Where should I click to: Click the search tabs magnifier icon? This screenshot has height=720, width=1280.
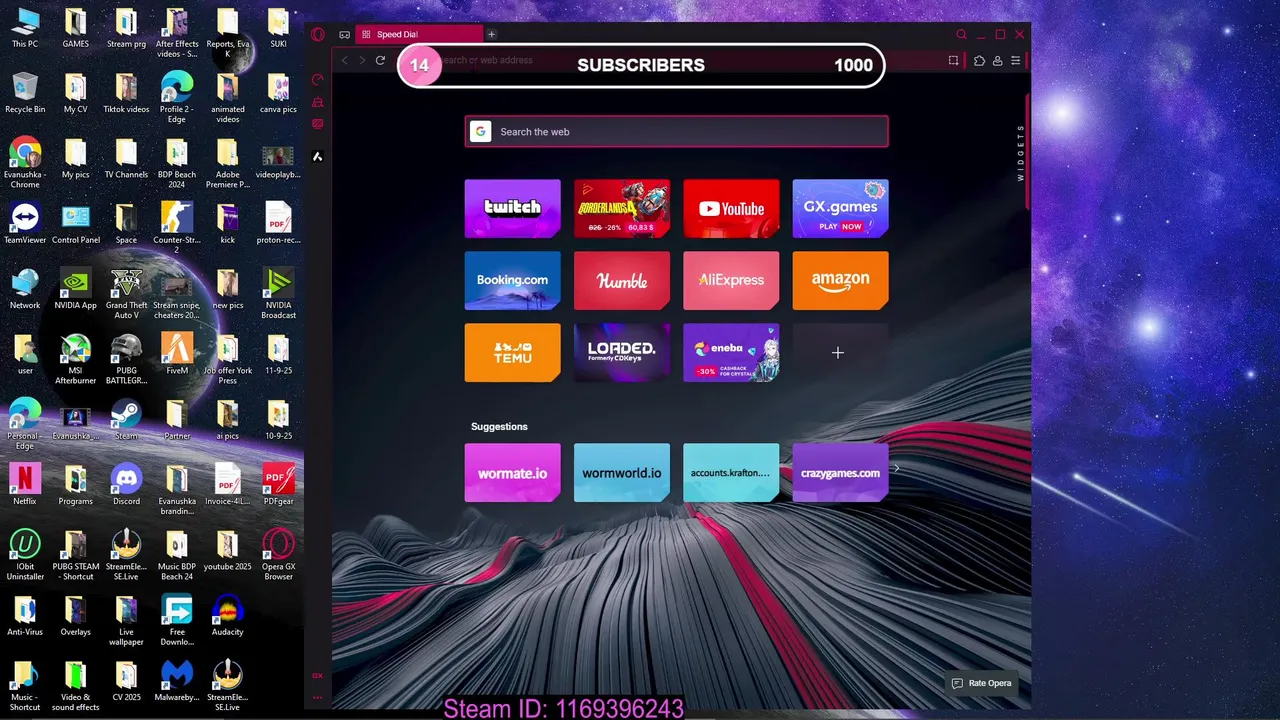962,34
